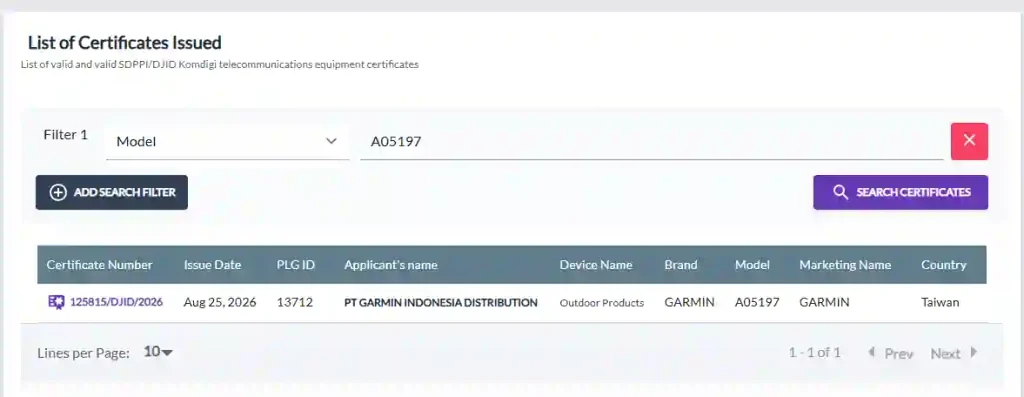Click the Marketing Name column header
This screenshot has width=1024, height=397.
coord(845,265)
